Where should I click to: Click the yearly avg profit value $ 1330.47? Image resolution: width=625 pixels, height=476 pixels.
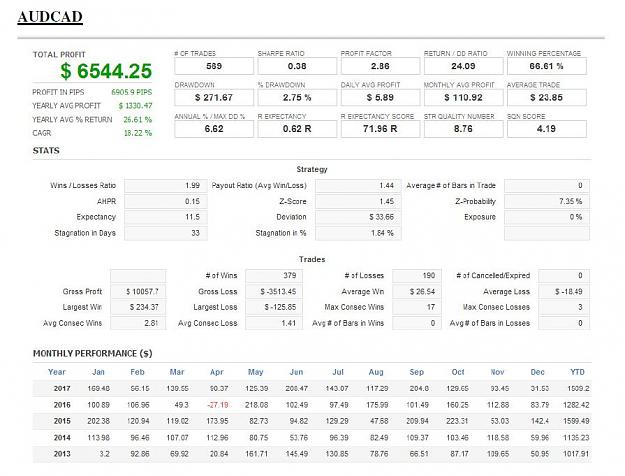135,106
